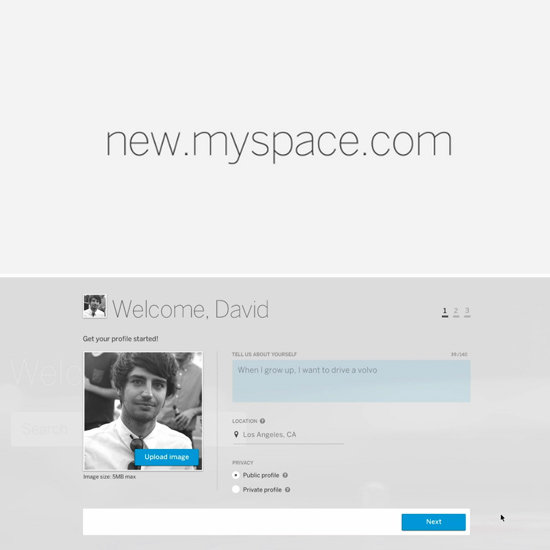
Task: Click the Los Angeles, CA location field
Action: 288,435
